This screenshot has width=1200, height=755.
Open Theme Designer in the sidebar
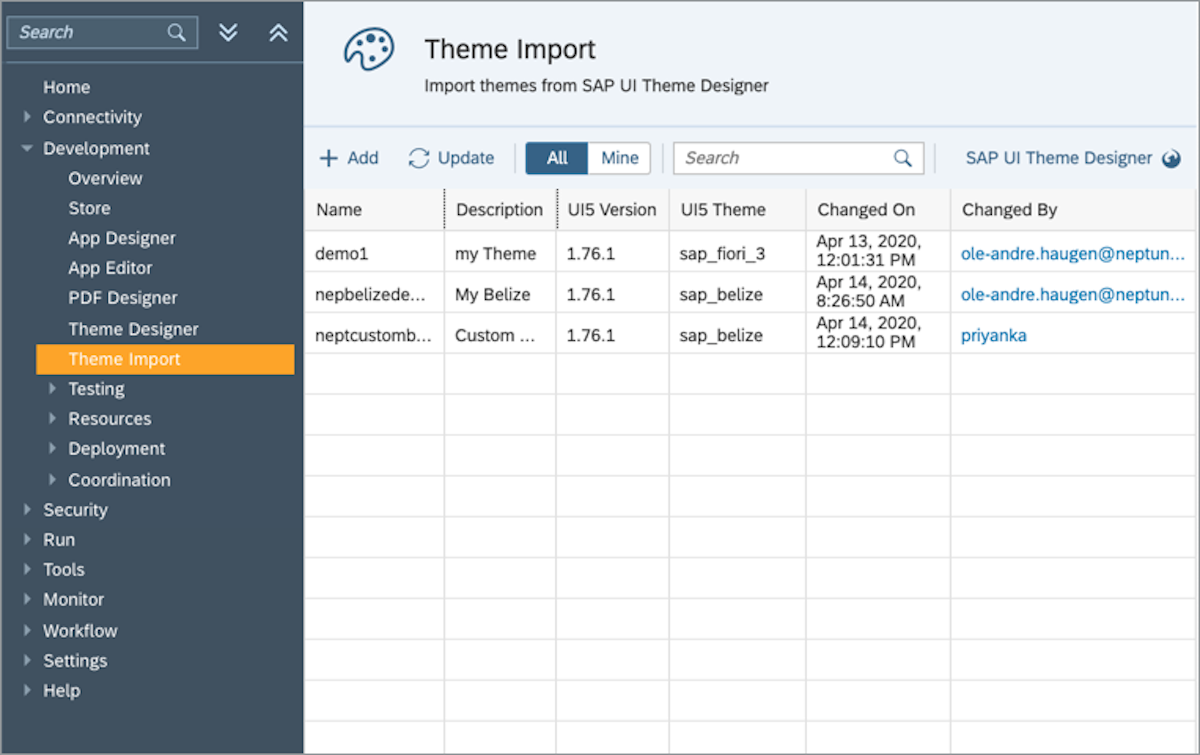pos(133,329)
